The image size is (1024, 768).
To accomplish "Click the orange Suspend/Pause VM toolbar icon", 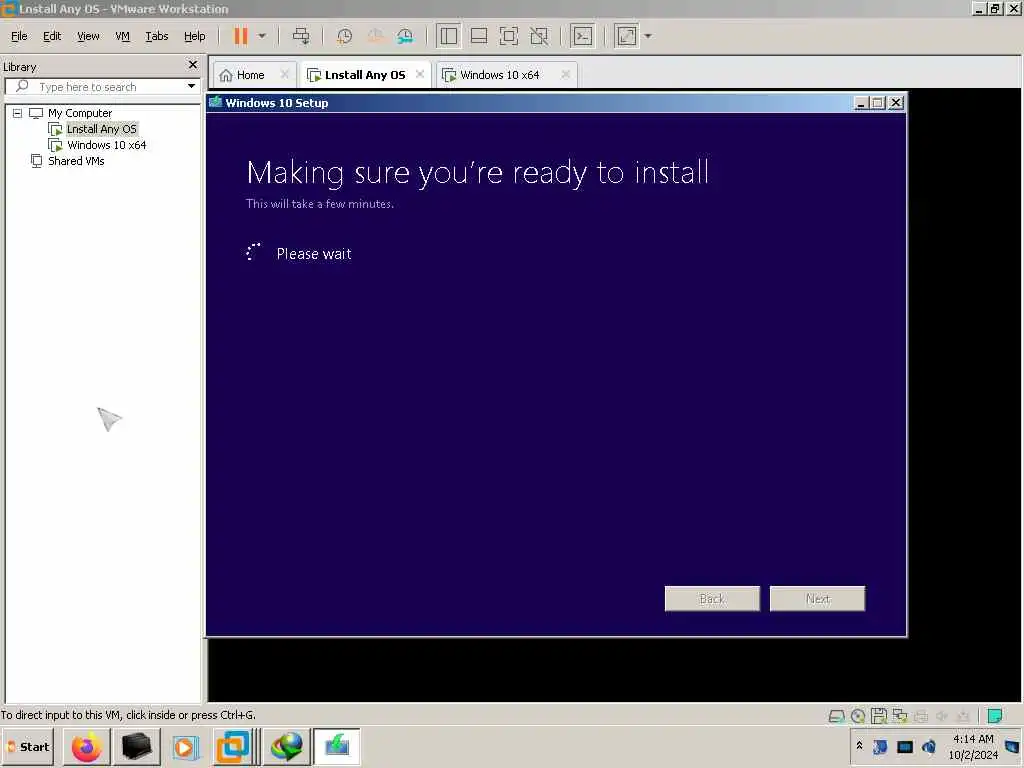I will [240, 36].
